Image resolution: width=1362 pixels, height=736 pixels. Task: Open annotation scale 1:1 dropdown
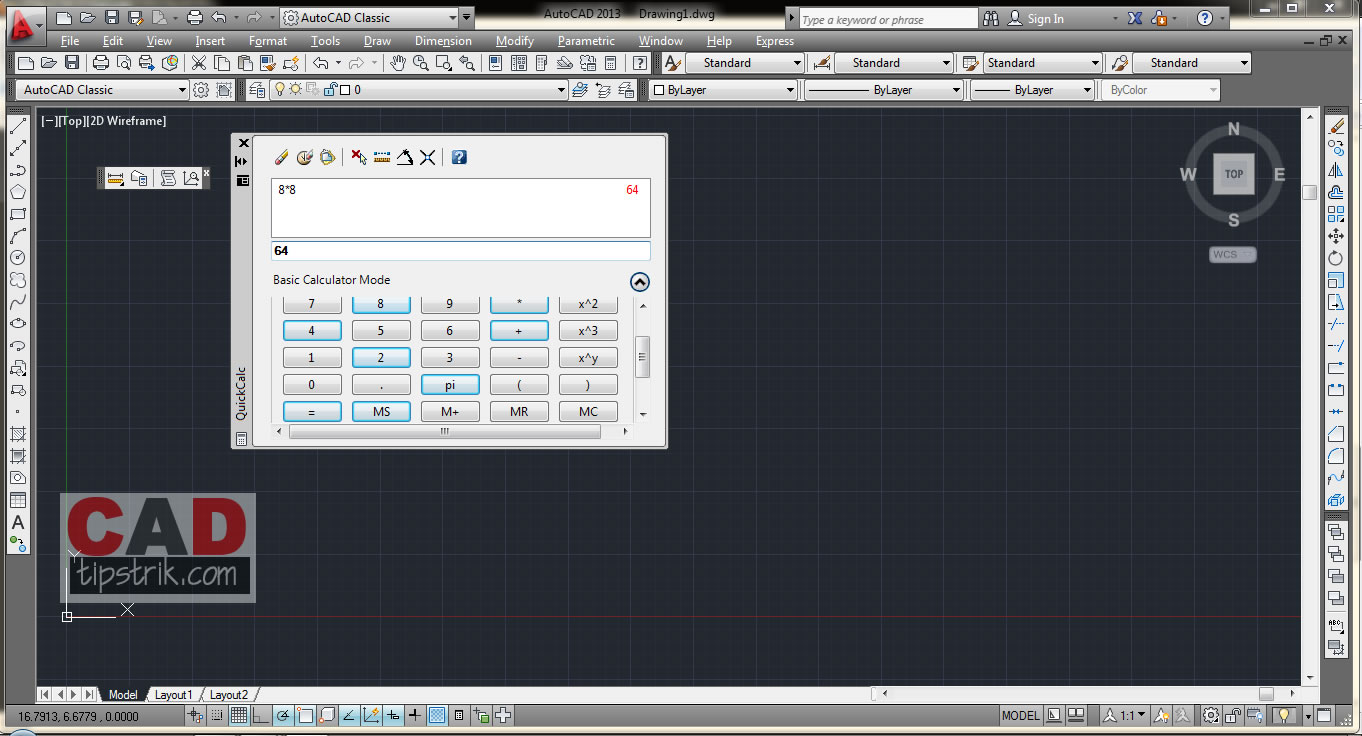1126,716
